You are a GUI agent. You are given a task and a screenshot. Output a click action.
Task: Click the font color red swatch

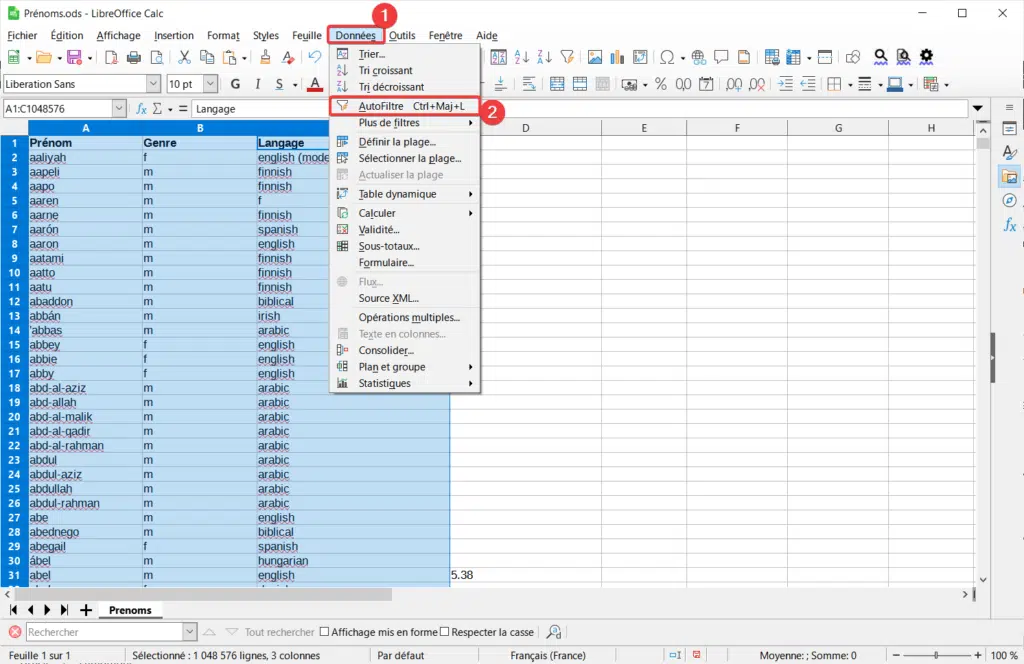315,84
